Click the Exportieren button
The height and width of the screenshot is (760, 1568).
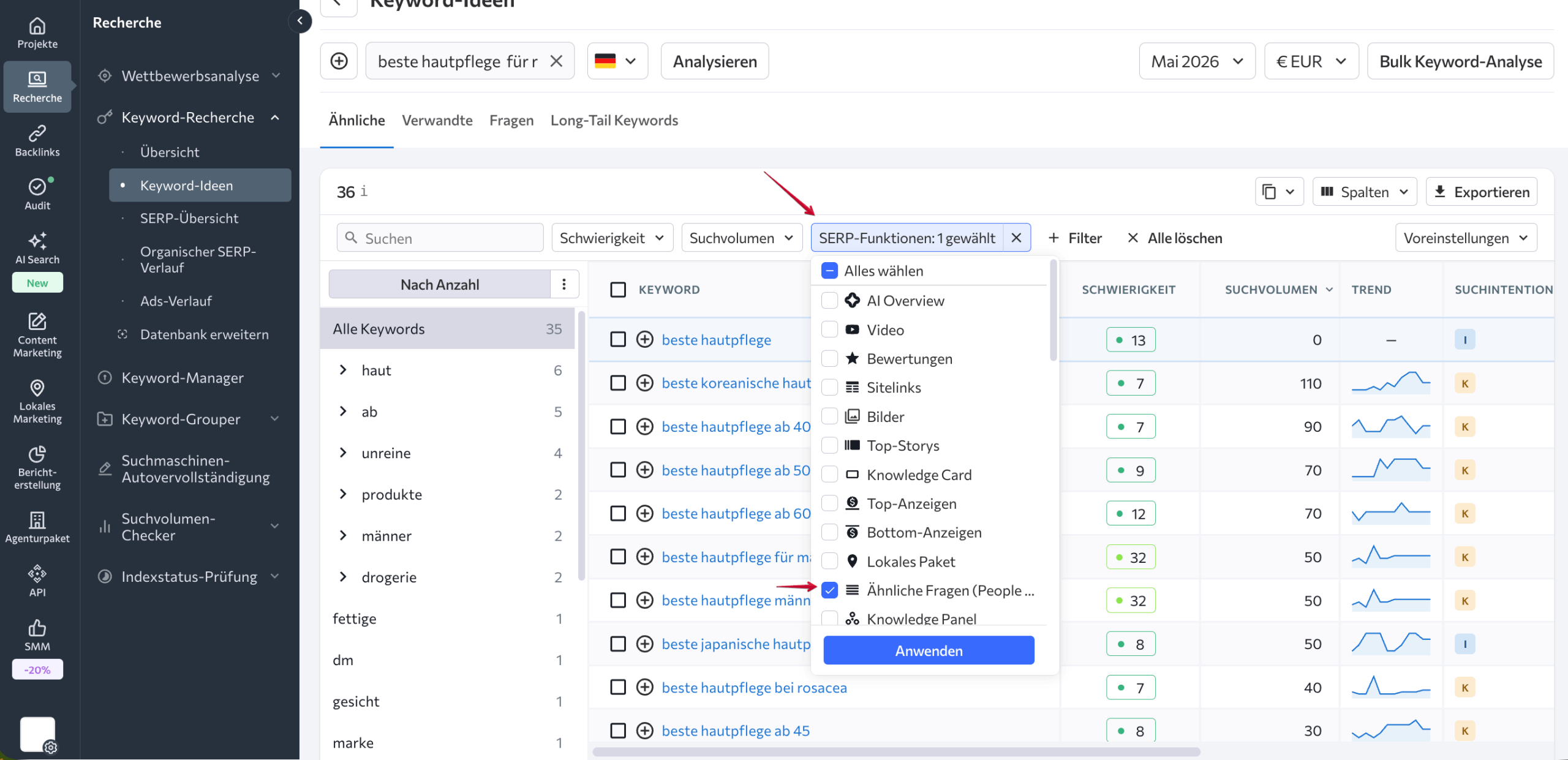[x=1482, y=192]
